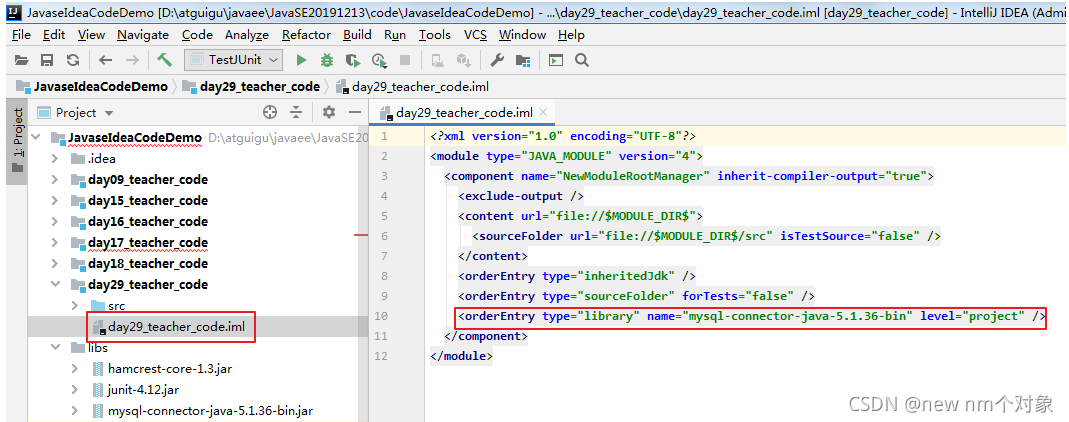The width and height of the screenshot is (1069, 422).
Task: Open the Help menu
Action: click(571, 35)
